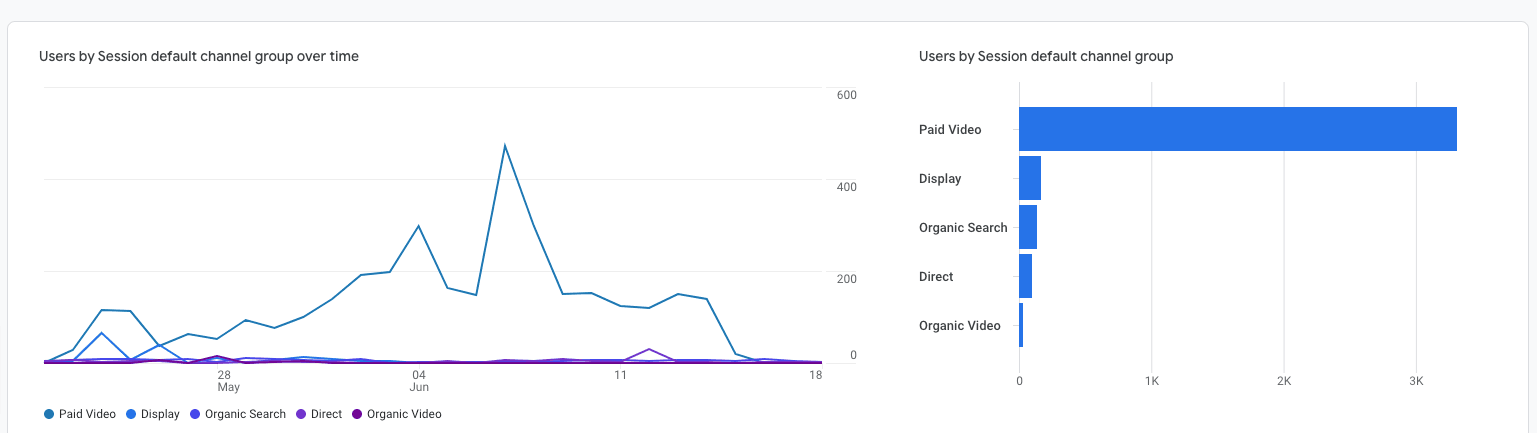Select the small Organic Video bar

coord(1021,325)
